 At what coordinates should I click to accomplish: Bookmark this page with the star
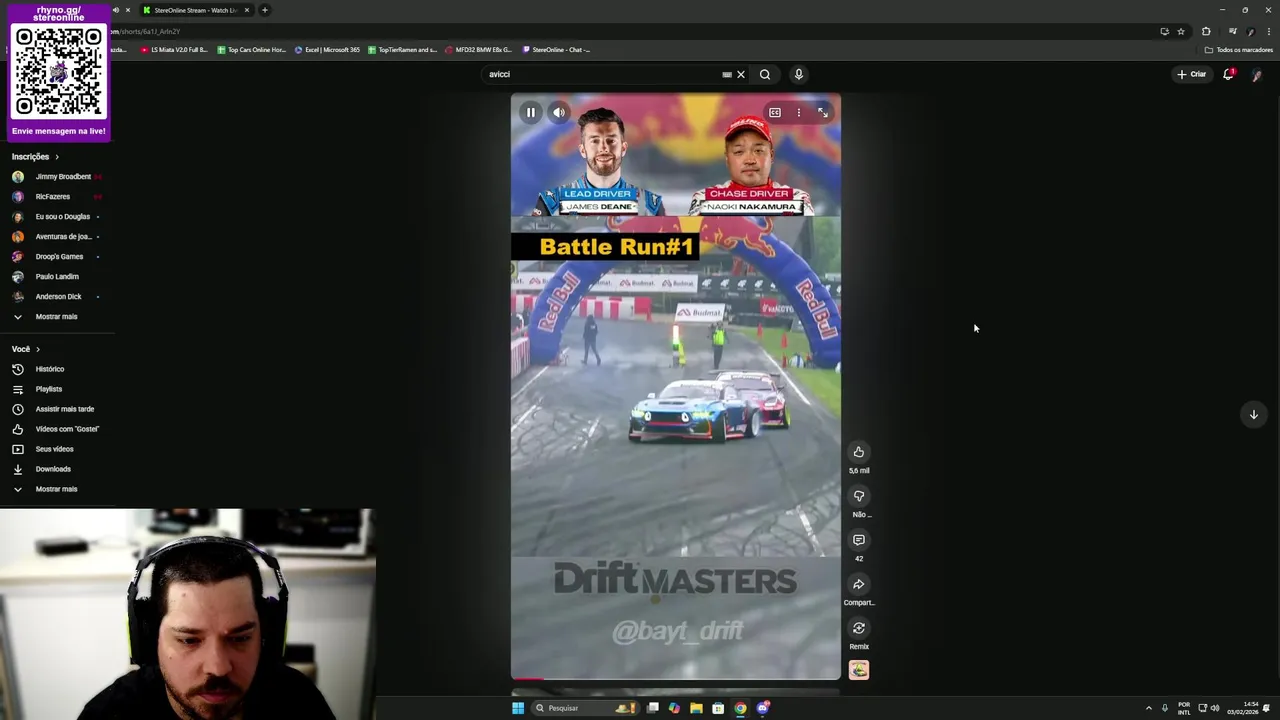point(1181,32)
